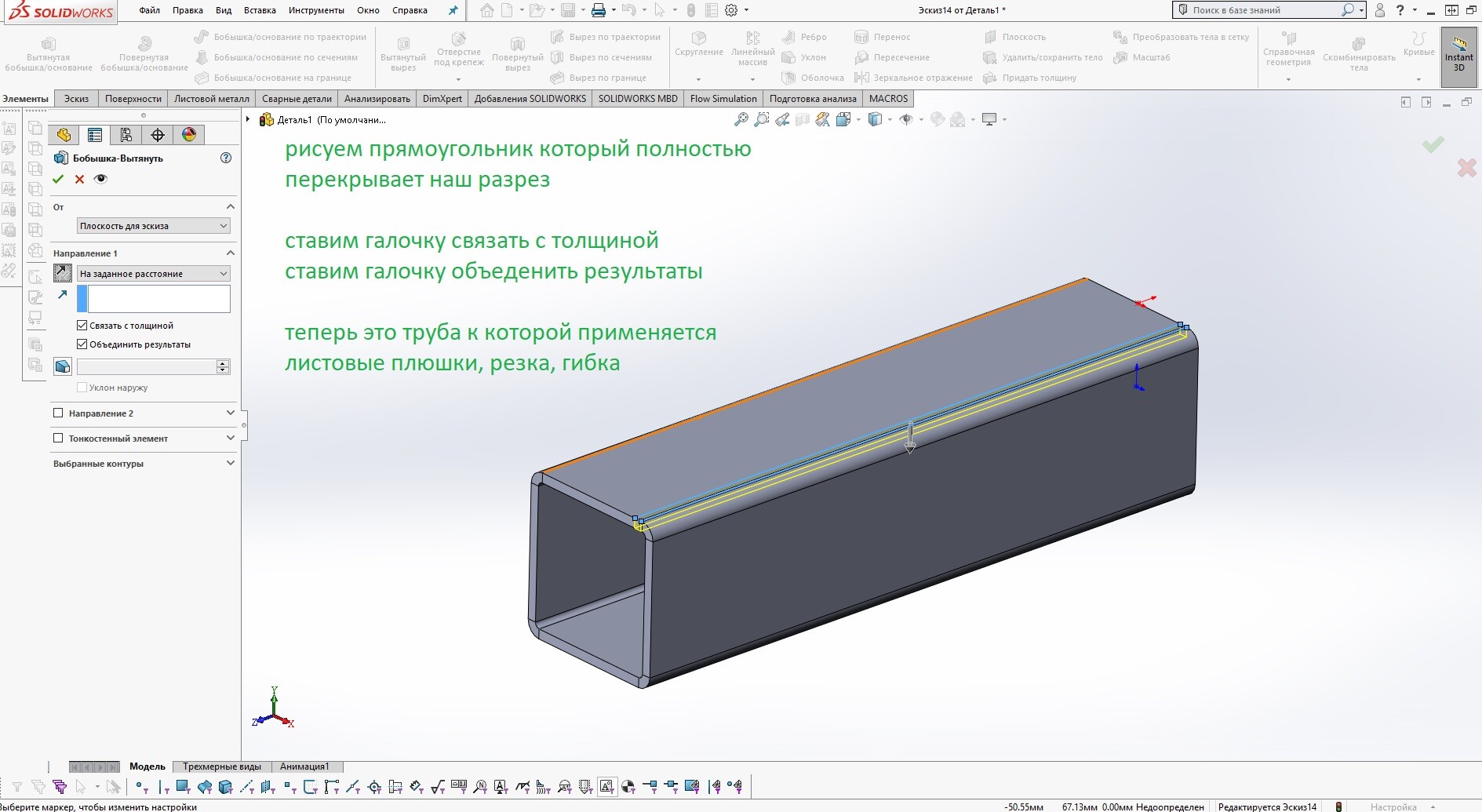This screenshot has height=812, width=1482.
Task: Click the draft on/off icon
Action: (63, 366)
